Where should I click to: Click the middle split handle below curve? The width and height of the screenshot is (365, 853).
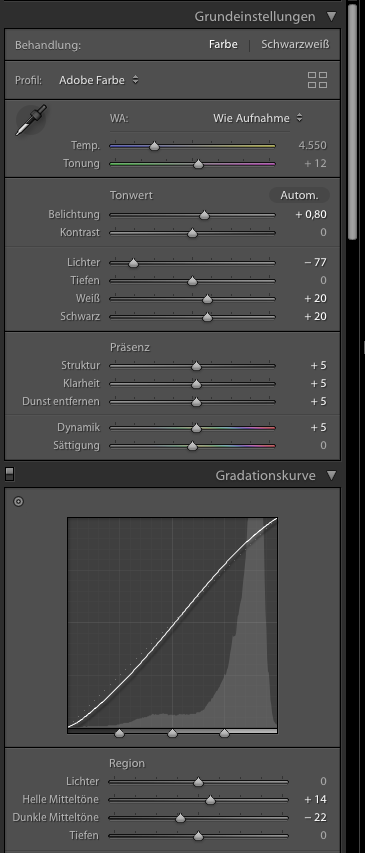tap(172, 733)
